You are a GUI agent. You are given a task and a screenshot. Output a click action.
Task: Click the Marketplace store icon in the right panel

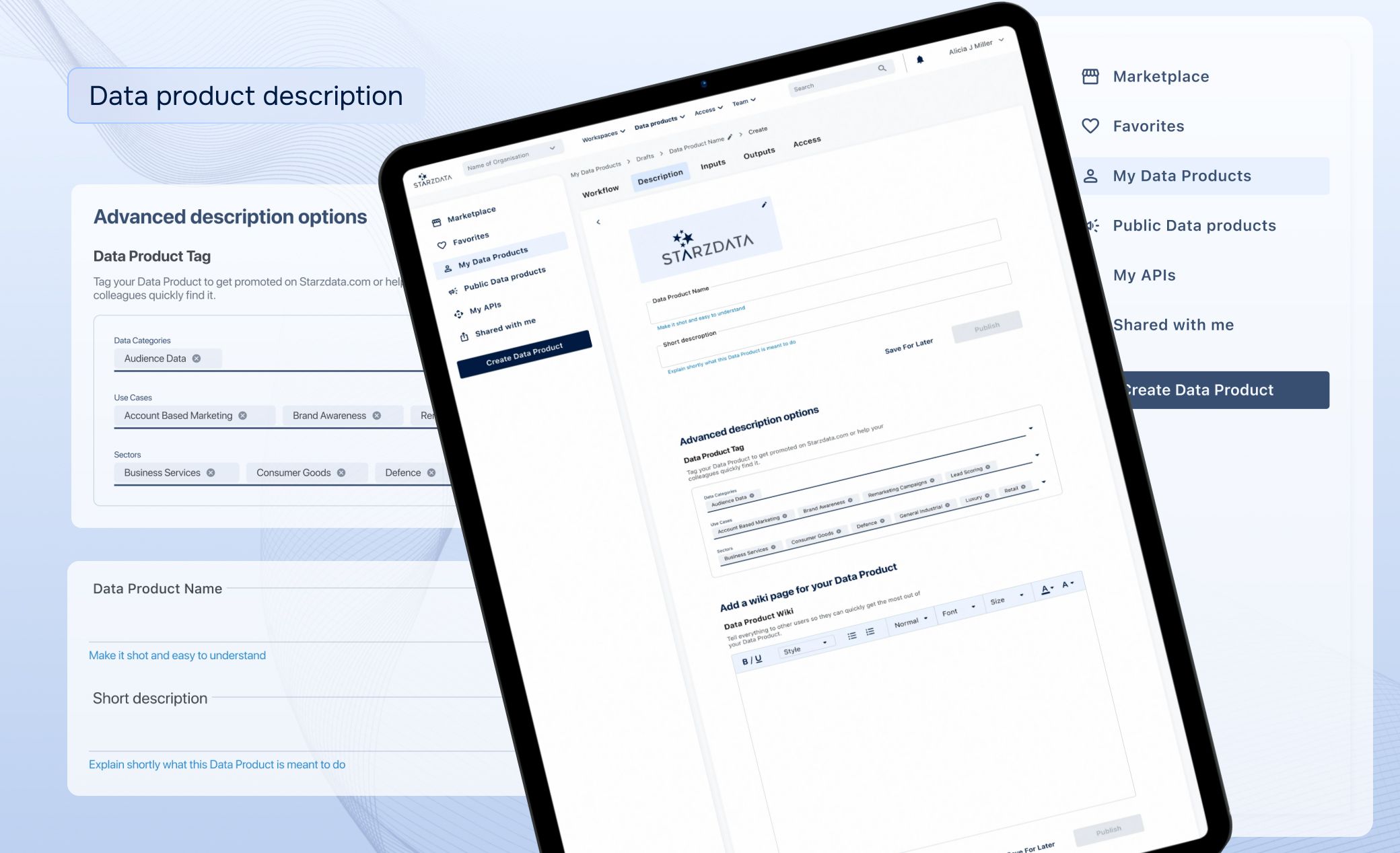(x=1090, y=77)
